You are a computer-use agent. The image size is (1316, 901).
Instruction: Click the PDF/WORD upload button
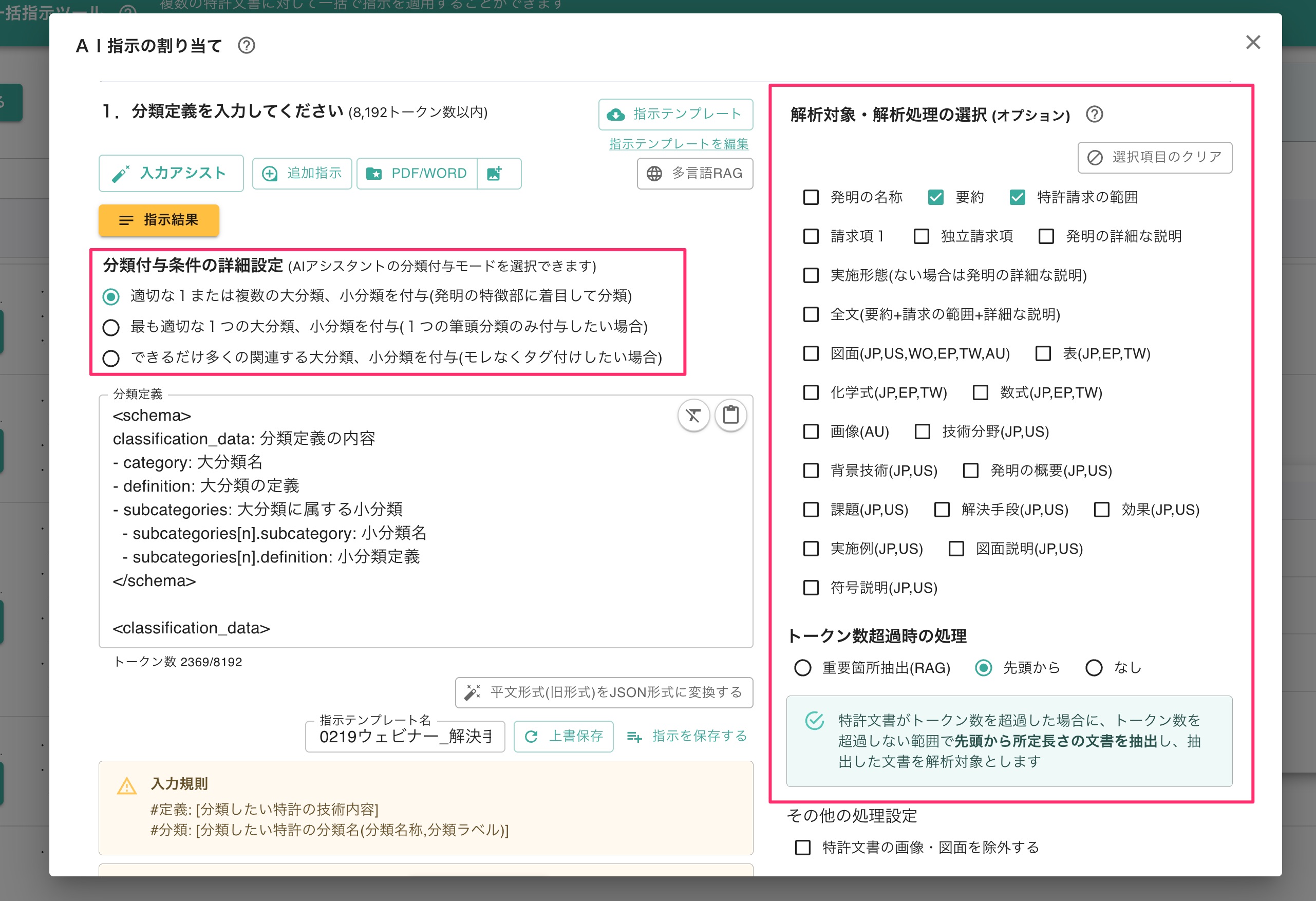tap(417, 173)
